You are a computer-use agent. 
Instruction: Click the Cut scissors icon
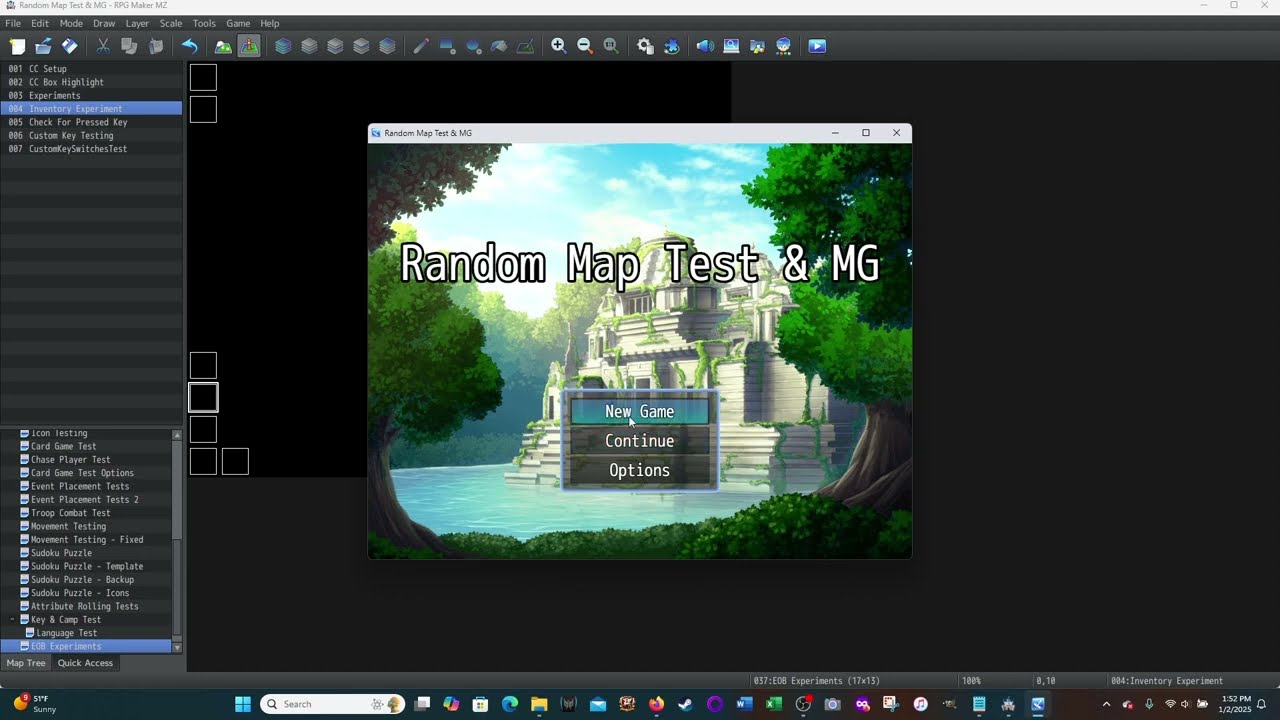(103, 46)
